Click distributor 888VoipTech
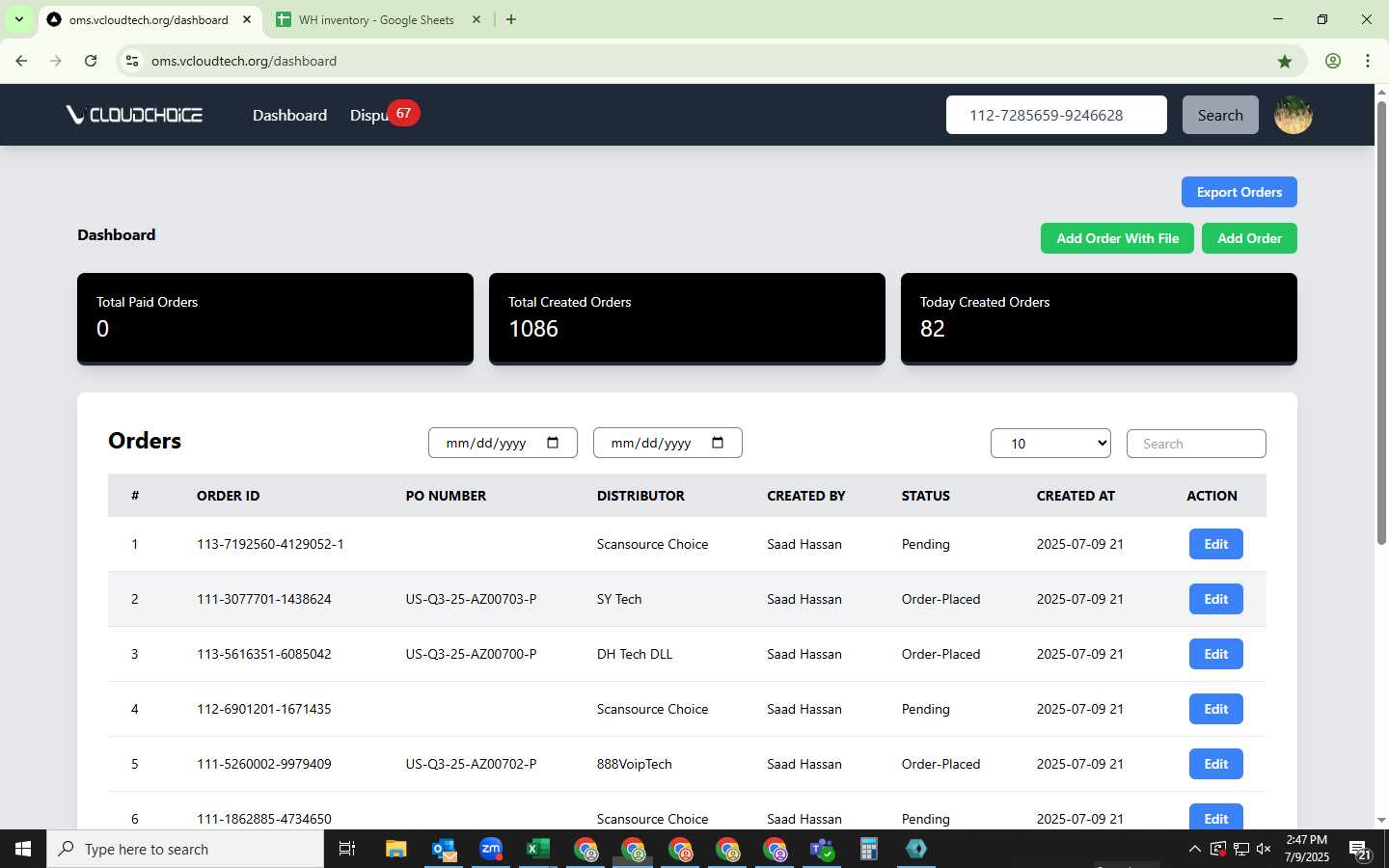 (x=634, y=764)
